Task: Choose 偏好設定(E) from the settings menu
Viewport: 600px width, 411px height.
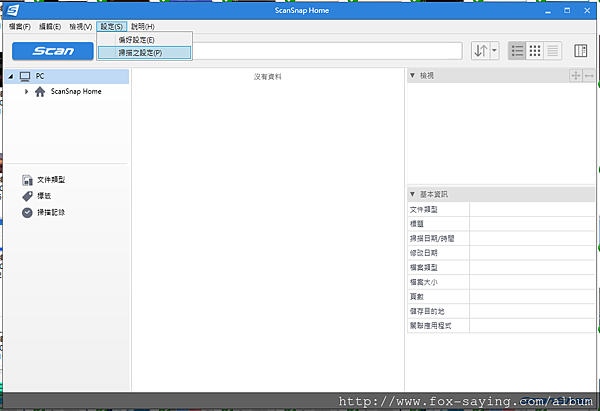Action: point(145,40)
